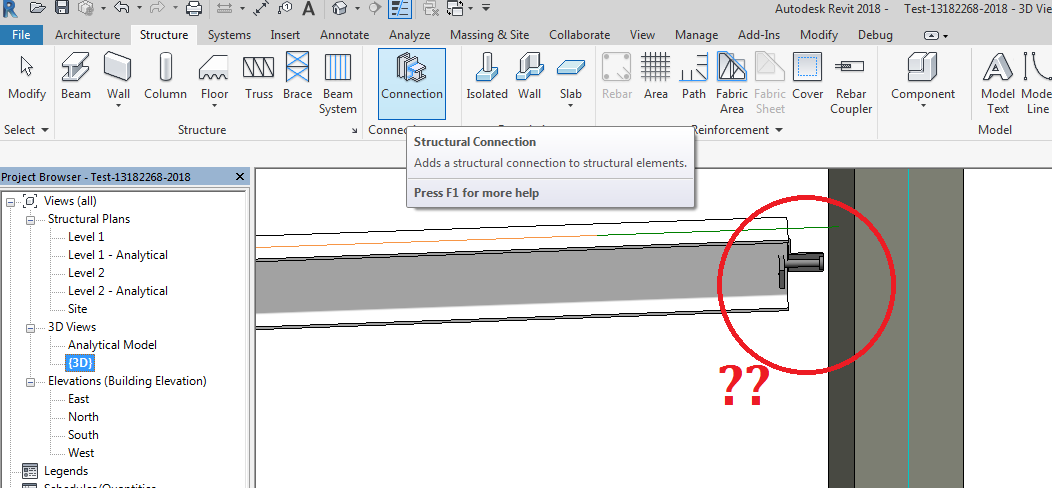
Task: Collapse the 3D Views node
Action: point(30,327)
